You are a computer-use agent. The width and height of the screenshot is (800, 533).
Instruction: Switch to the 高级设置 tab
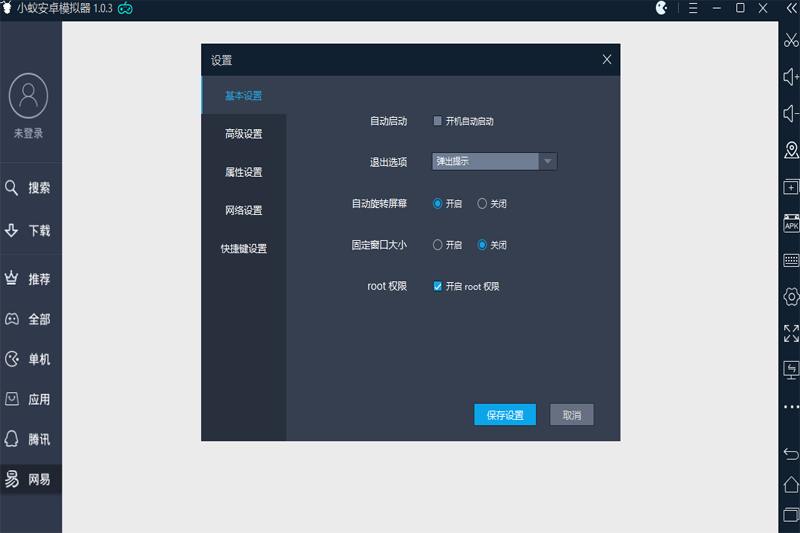(x=244, y=134)
